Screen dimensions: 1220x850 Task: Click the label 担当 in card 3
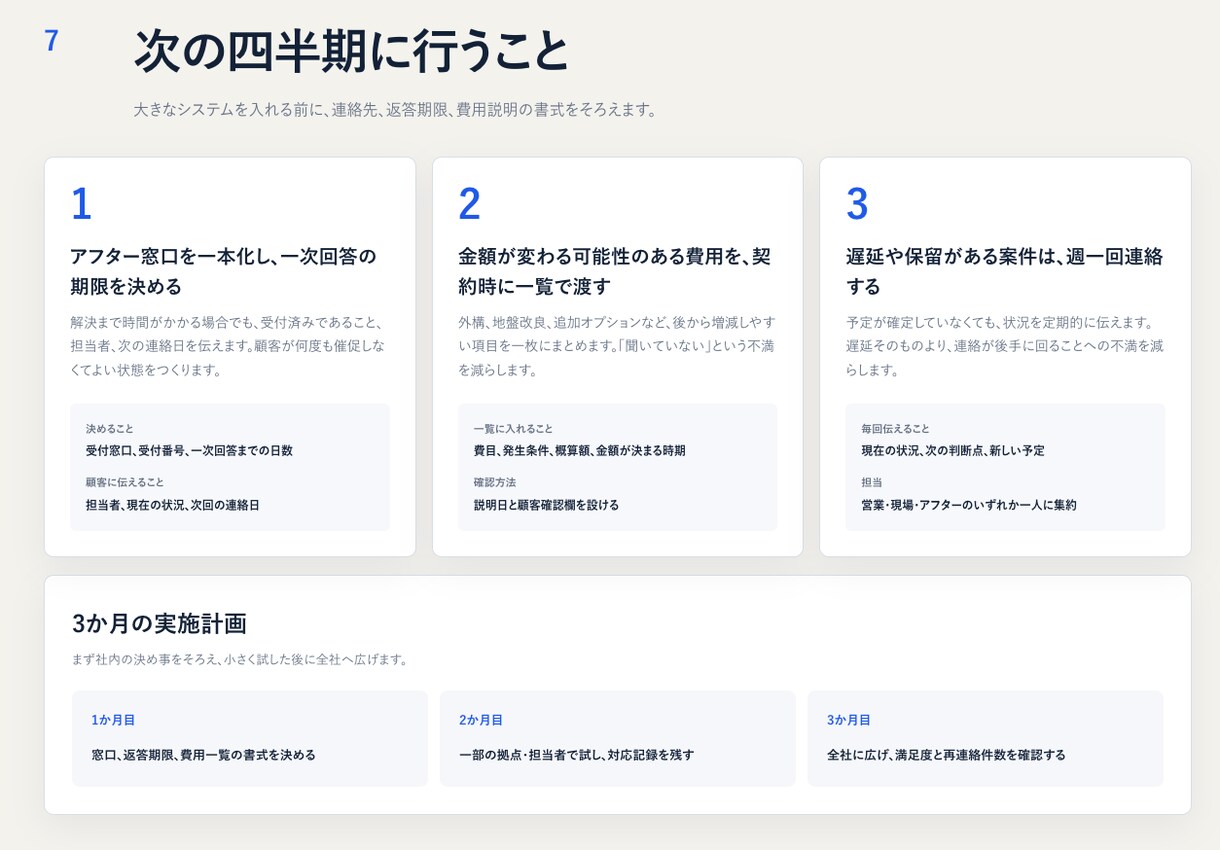pyautogui.click(x=872, y=482)
